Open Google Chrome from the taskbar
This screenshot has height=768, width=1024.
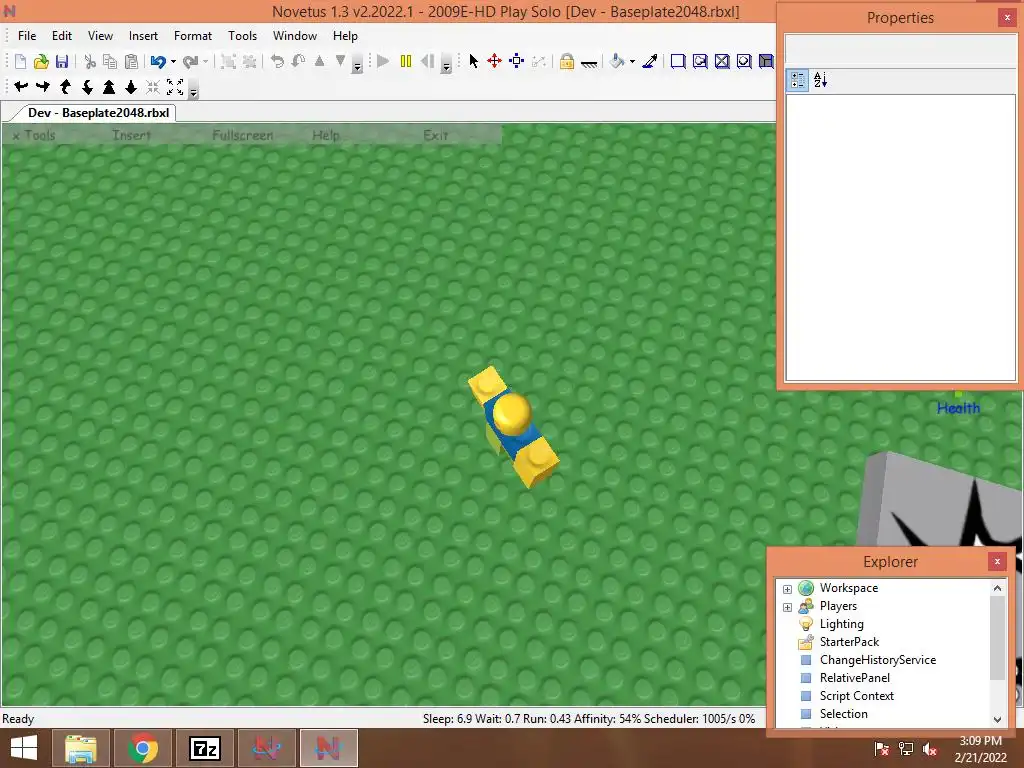(142, 748)
